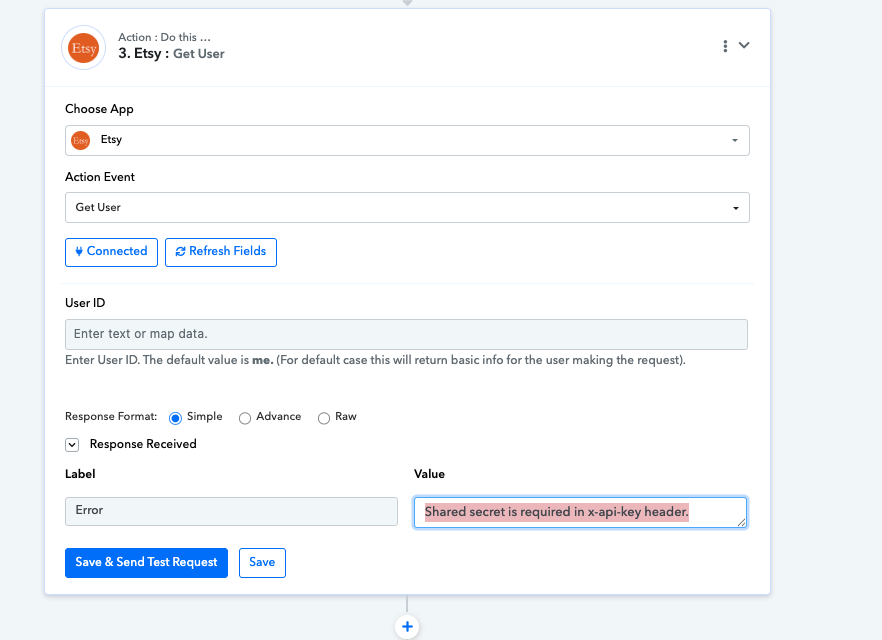This screenshot has width=882, height=640.
Task: Open the Choose App dropdown
Action: point(407,140)
